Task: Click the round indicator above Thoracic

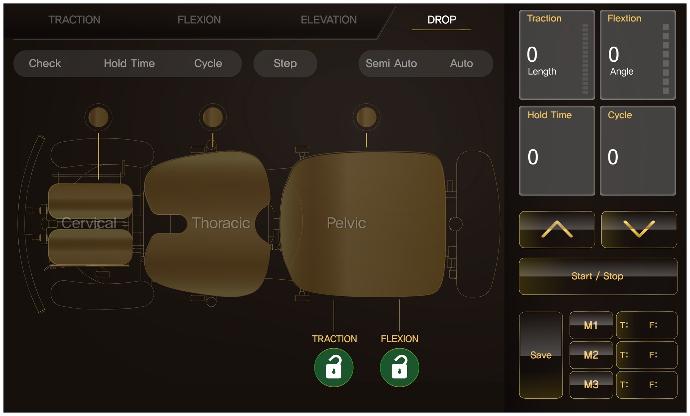Action: (x=212, y=118)
